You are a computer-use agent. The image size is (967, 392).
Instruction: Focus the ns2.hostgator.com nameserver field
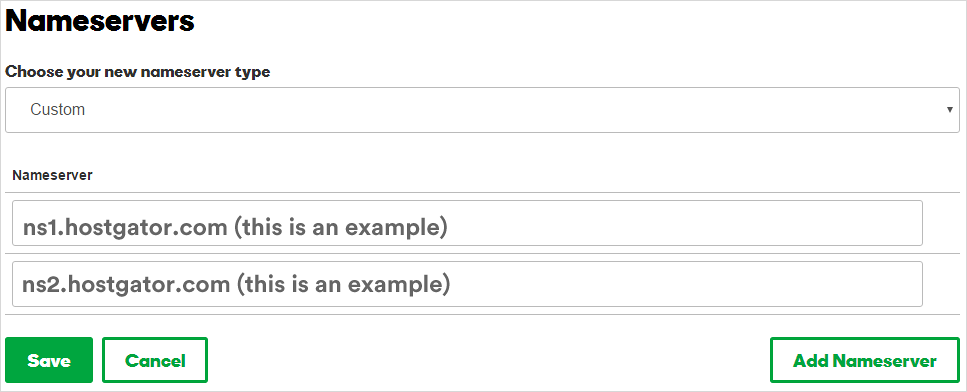coord(467,284)
